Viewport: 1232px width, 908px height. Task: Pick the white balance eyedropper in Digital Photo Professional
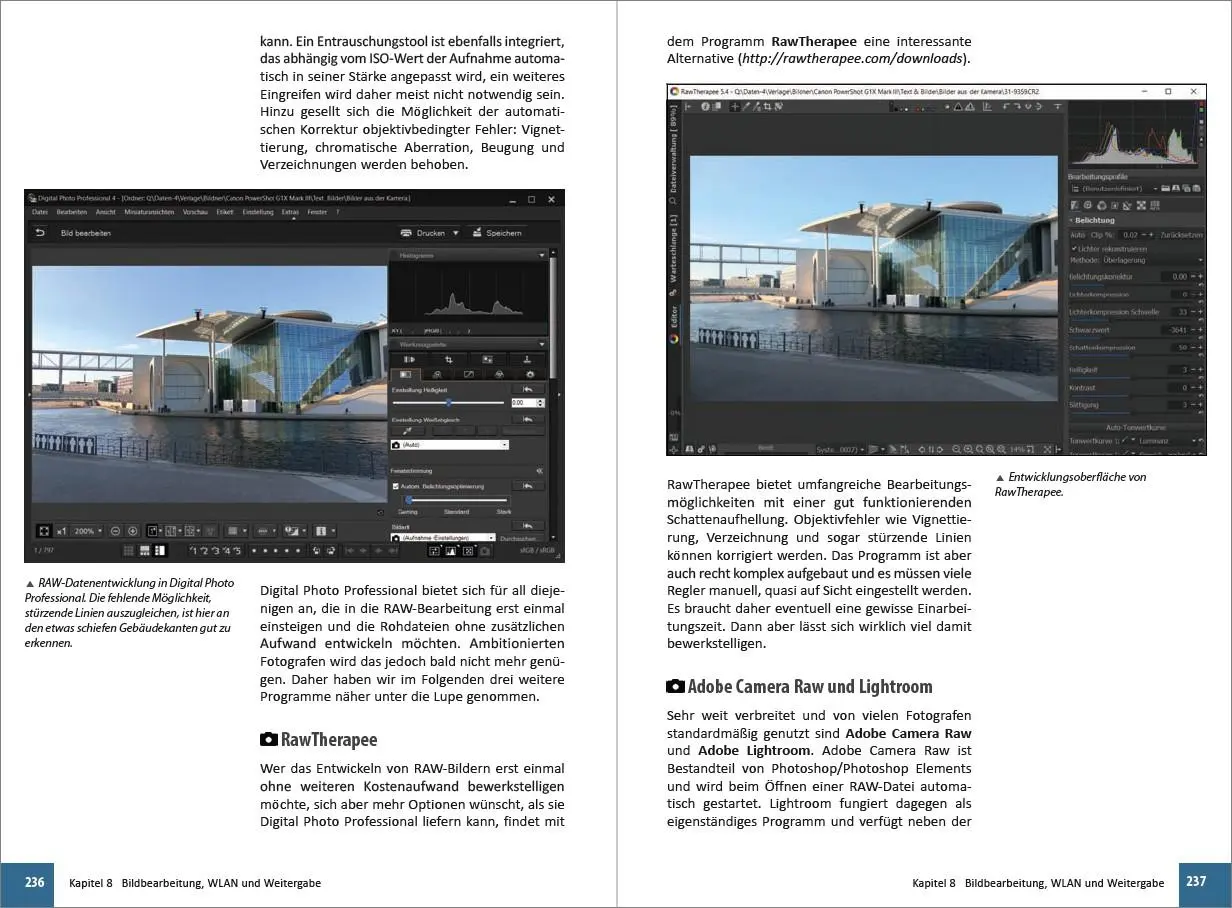(408, 430)
